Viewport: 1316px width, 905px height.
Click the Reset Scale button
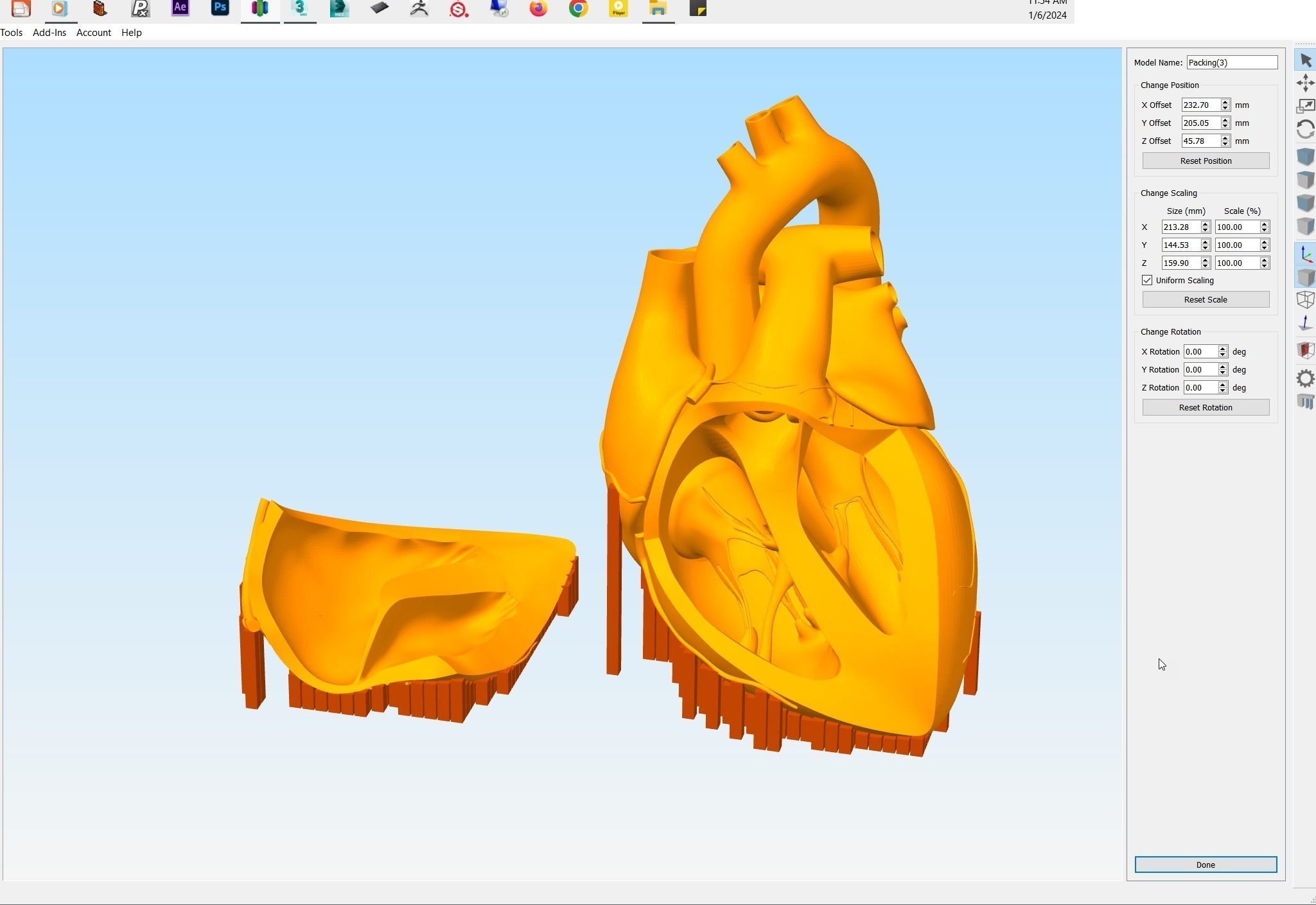pyautogui.click(x=1206, y=299)
